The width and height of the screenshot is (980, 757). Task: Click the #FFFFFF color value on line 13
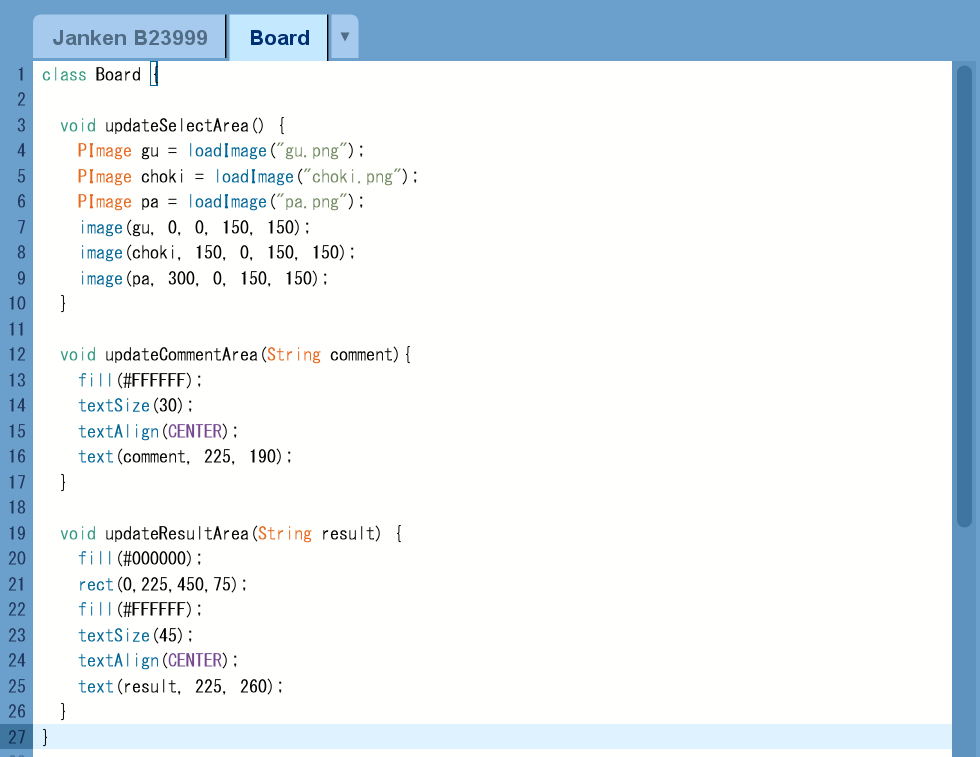[x=154, y=380]
